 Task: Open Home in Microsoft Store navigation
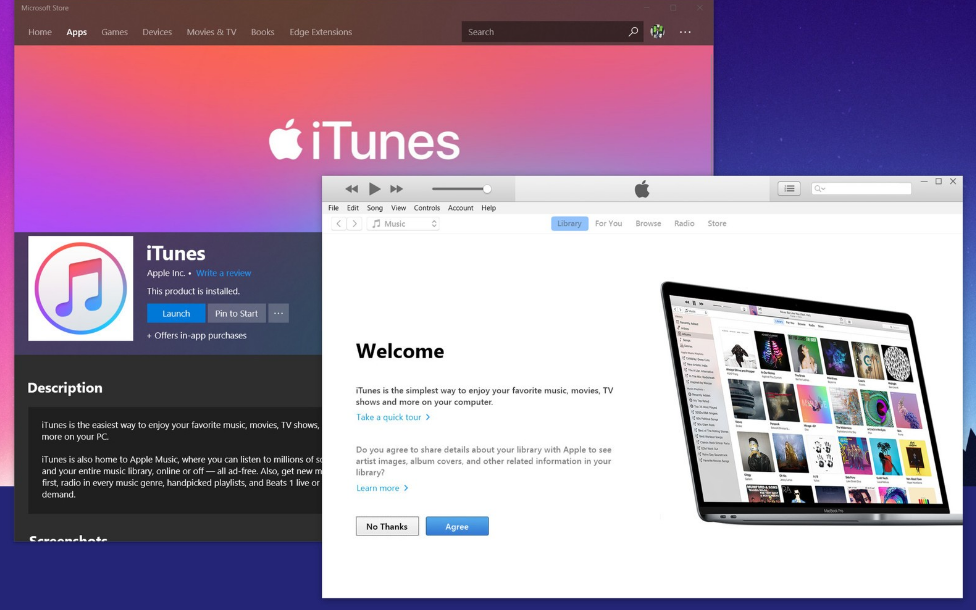pyautogui.click(x=40, y=32)
